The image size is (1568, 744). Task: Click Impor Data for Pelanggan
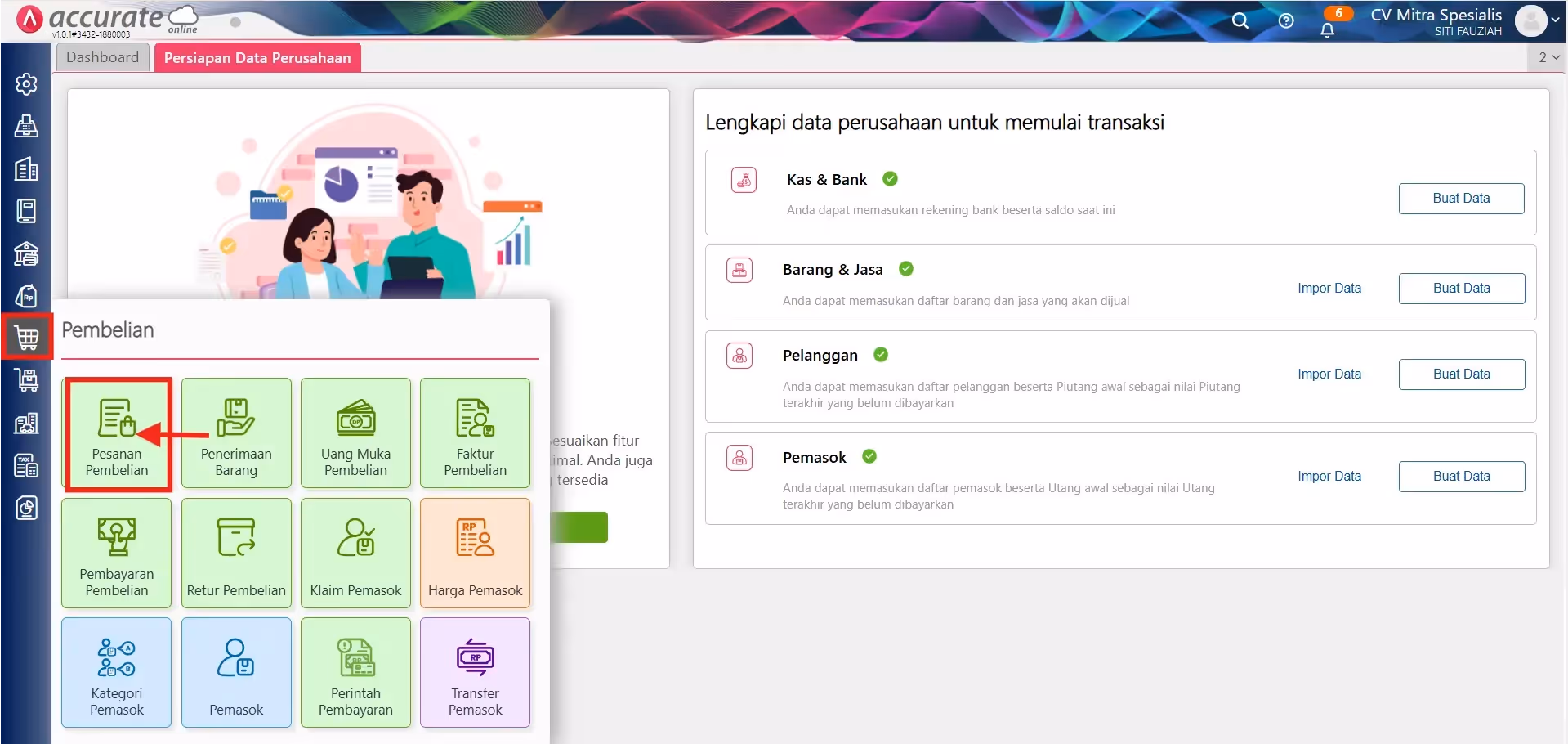(1329, 374)
